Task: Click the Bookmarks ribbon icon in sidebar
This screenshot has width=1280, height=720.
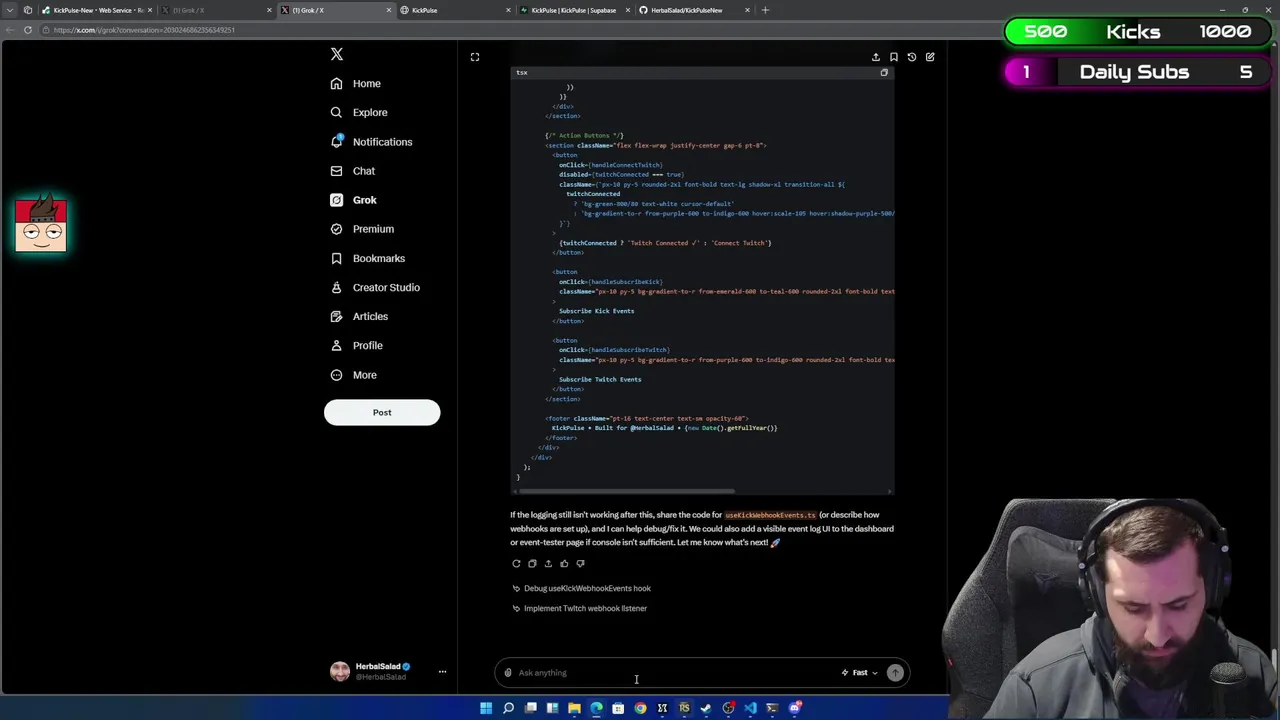Action: pos(337,258)
